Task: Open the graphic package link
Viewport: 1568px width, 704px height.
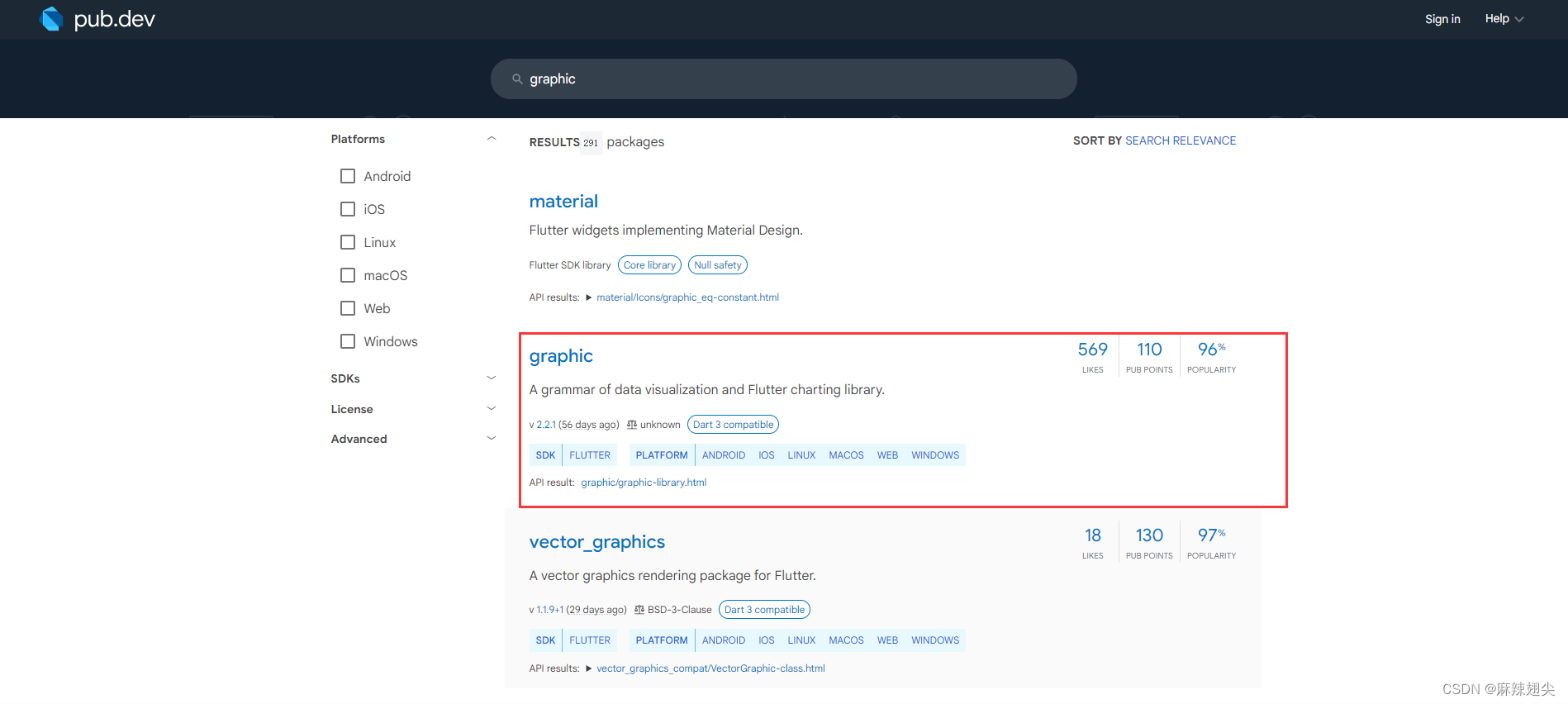Action: (x=561, y=356)
